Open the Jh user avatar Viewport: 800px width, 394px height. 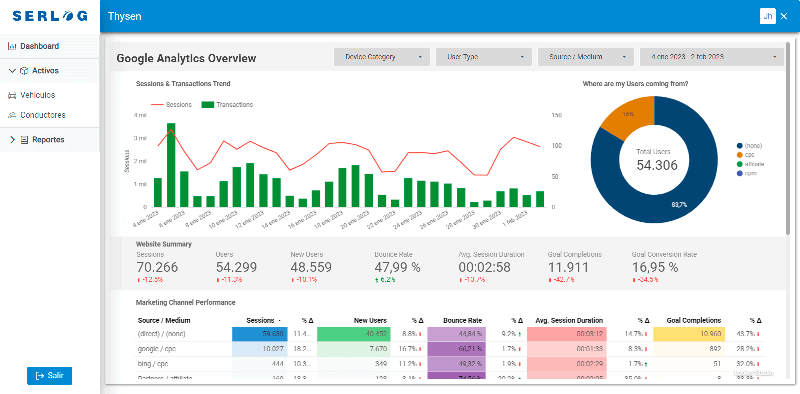pos(767,16)
